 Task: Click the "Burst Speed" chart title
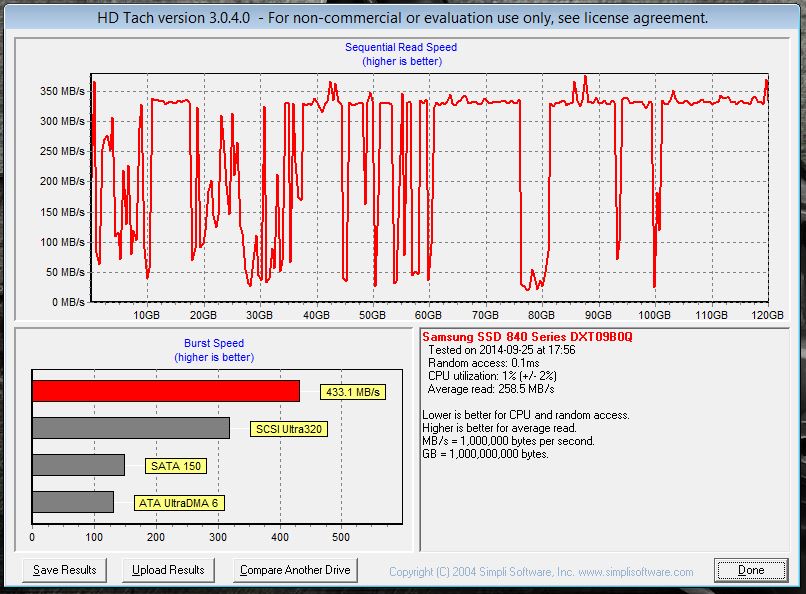[x=214, y=343]
